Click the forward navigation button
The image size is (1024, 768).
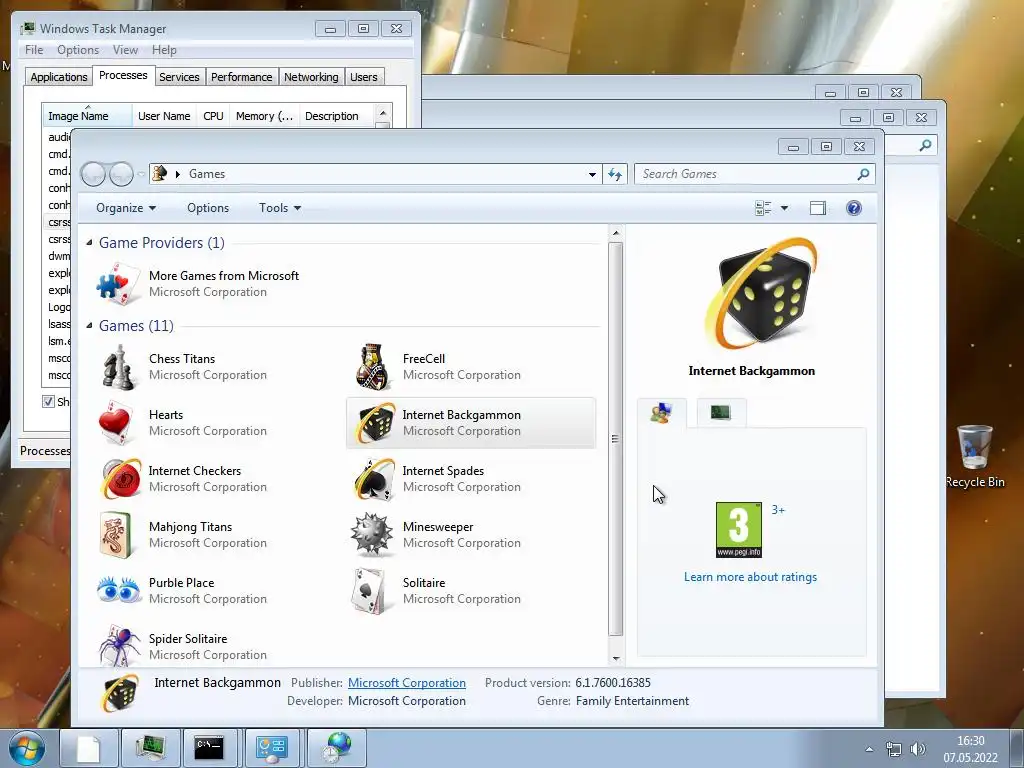121,174
